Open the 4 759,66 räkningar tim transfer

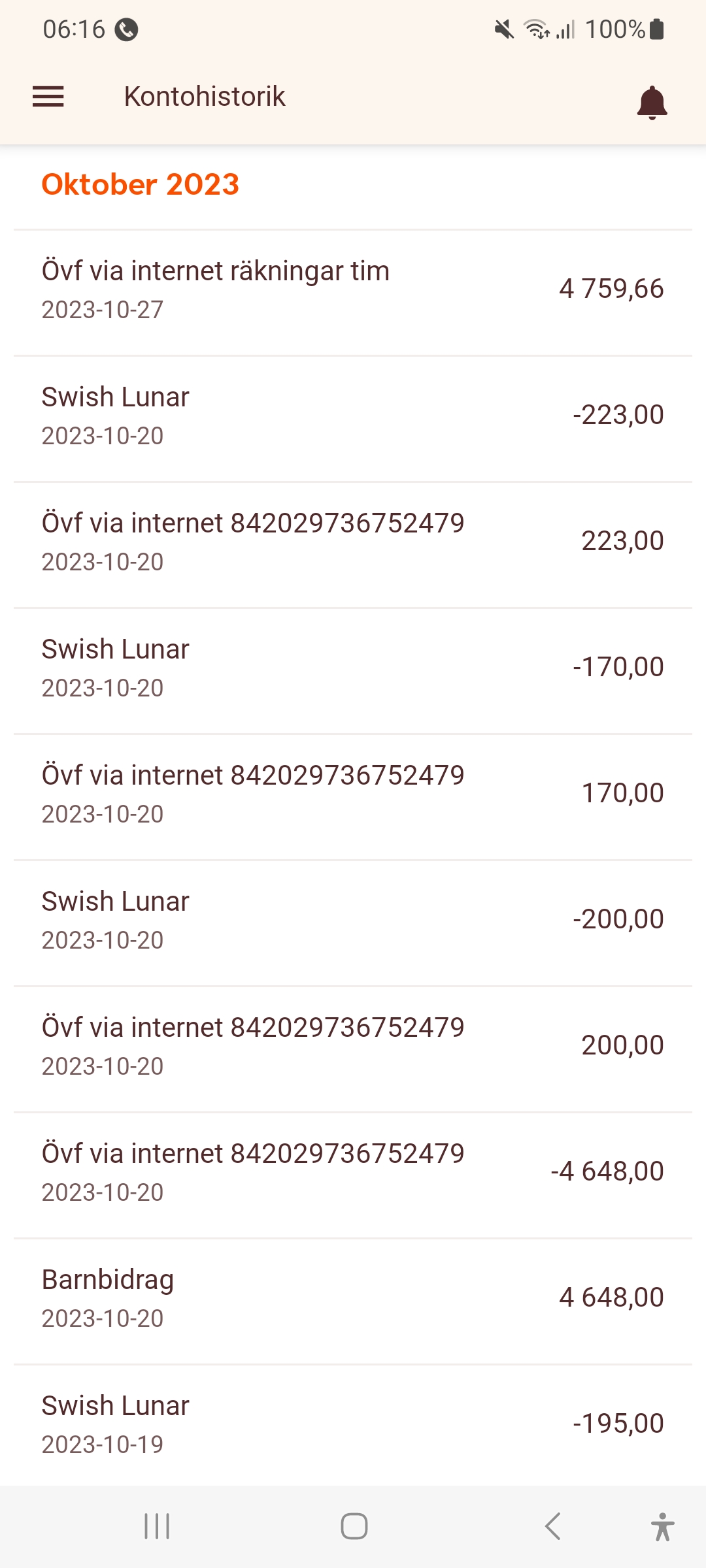(353, 289)
